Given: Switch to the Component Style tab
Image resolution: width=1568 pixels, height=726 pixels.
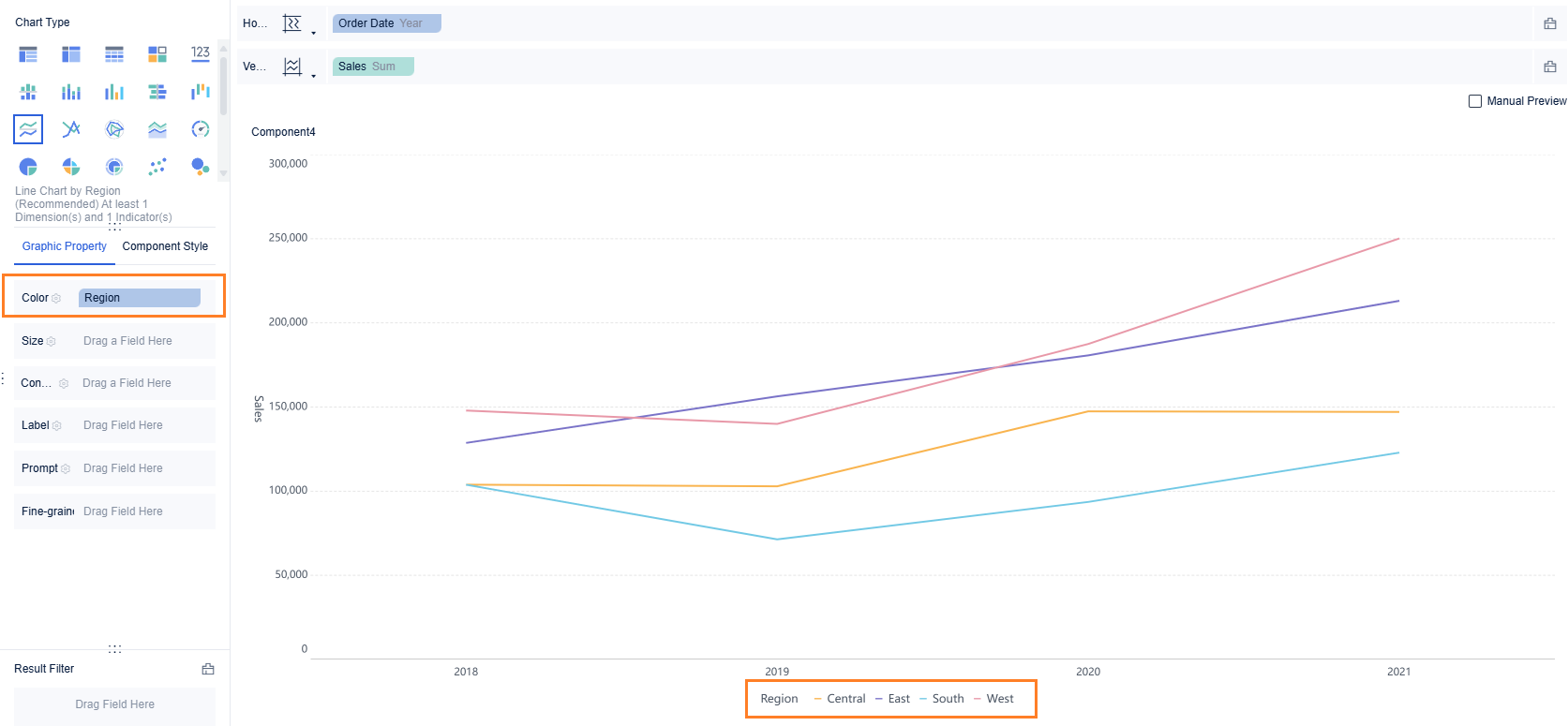Looking at the screenshot, I should click(x=165, y=246).
